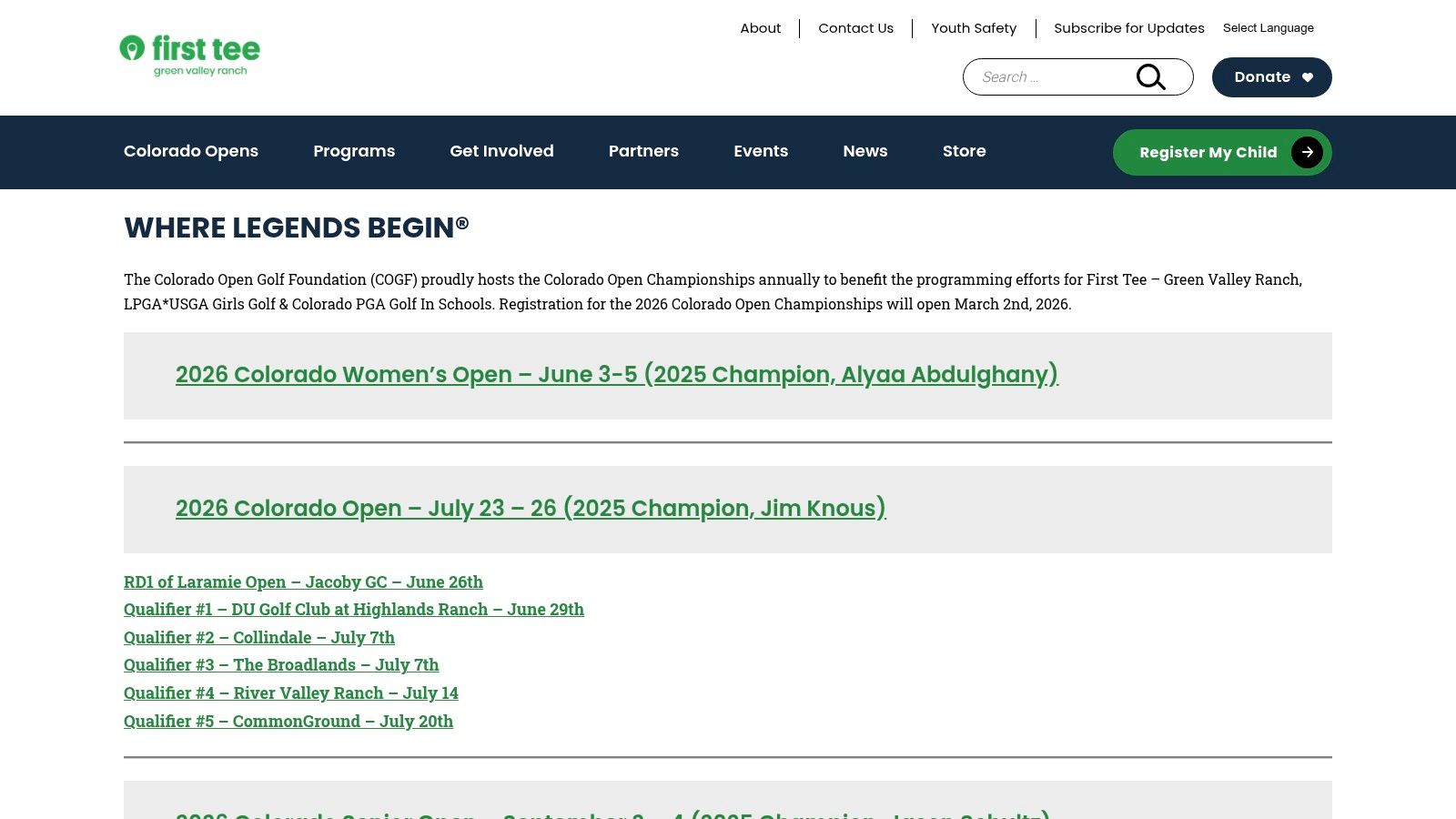Click the First Tee Green Valley Ranch logo
This screenshot has height=819, width=1456.
[190, 56]
